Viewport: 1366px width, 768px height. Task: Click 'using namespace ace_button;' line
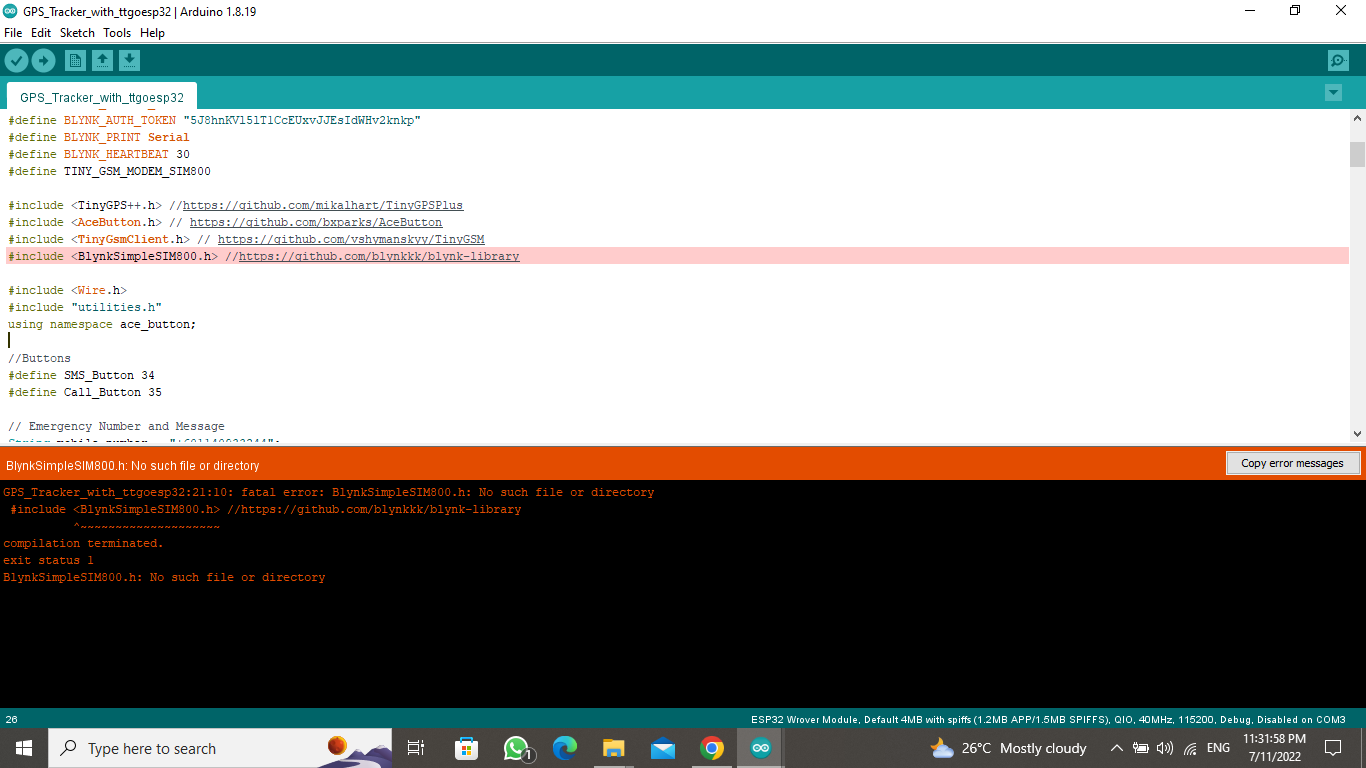(102, 324)
